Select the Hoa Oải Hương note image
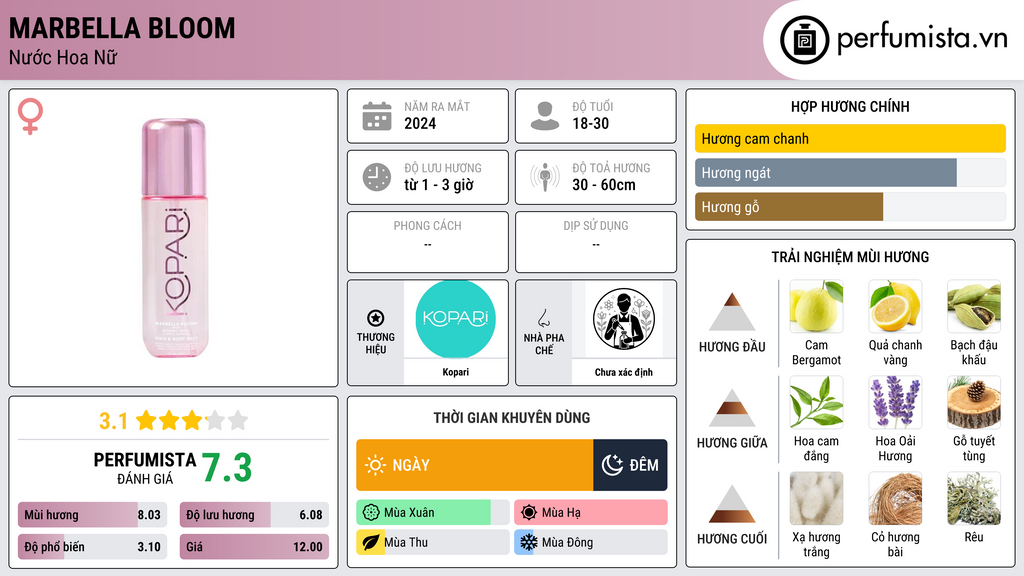This screenshot has height=576, width=1024. point(895,402)
